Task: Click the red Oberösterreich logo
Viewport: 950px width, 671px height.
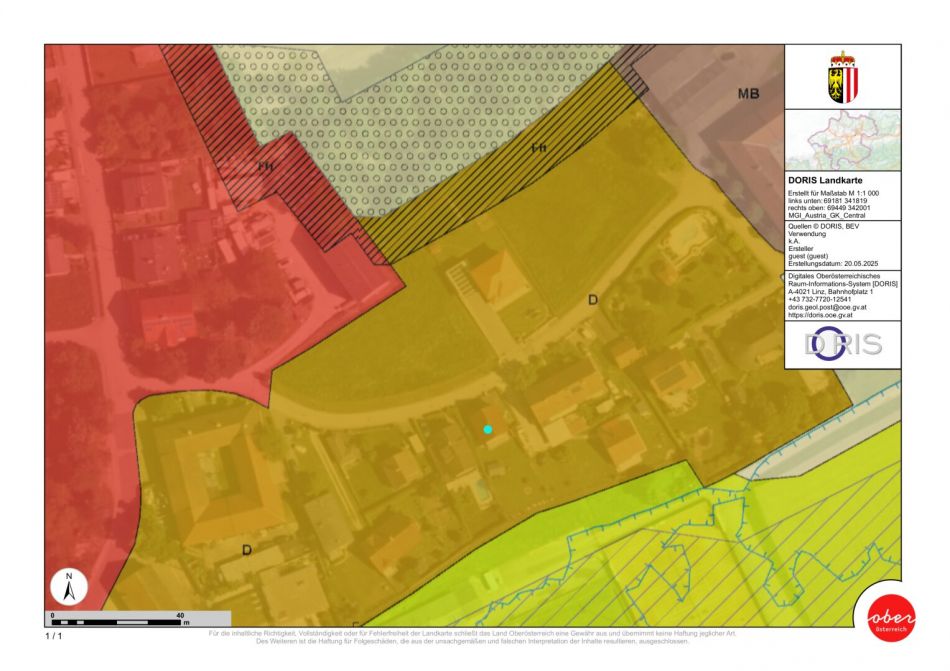Action: 891,617
